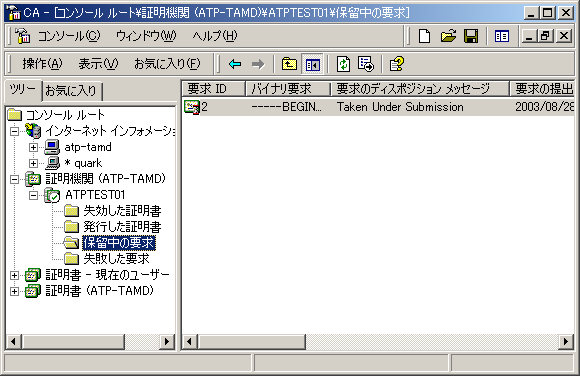Click the New console document icon

[424, 36]
